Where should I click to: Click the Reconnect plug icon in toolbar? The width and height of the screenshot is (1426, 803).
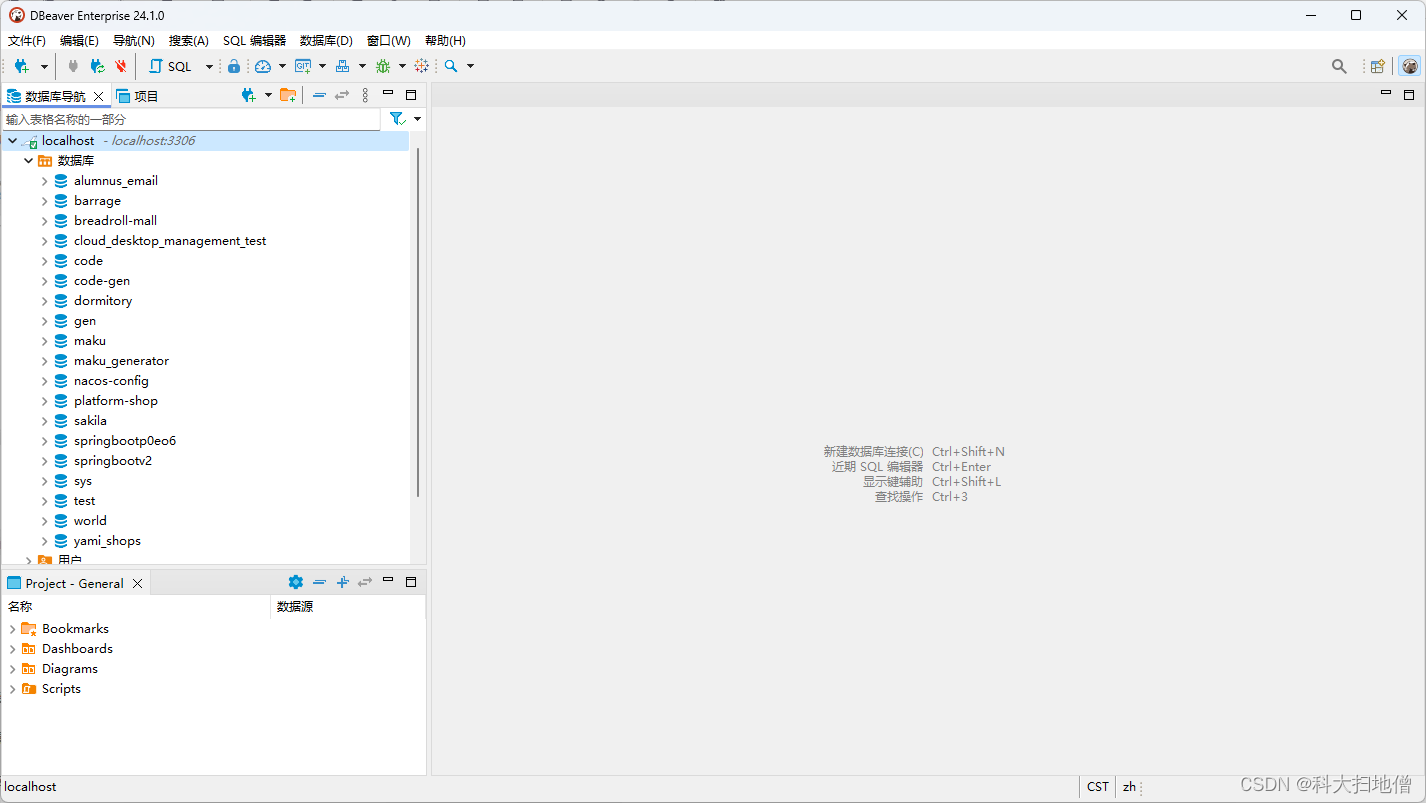[97, 66]
